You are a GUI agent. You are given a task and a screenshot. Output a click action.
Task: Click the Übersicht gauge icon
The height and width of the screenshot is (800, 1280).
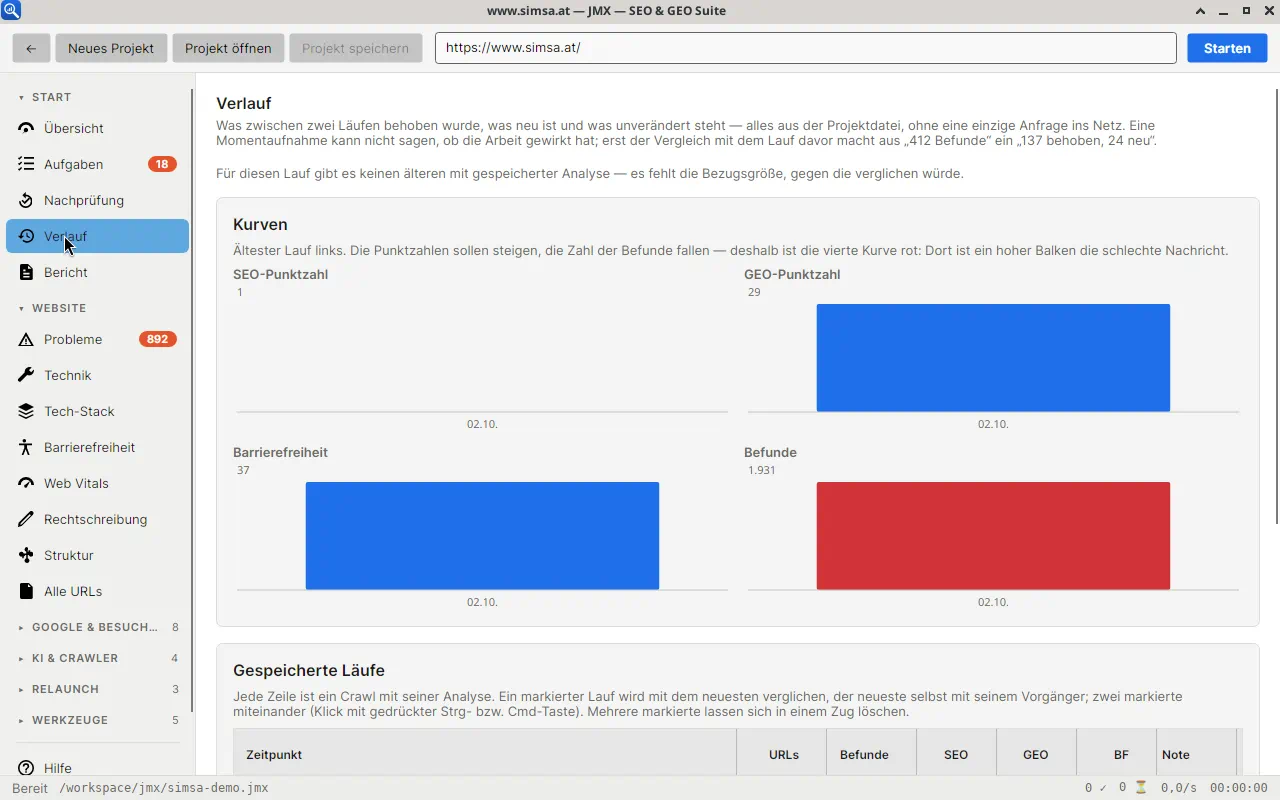[x=26, y=128]
